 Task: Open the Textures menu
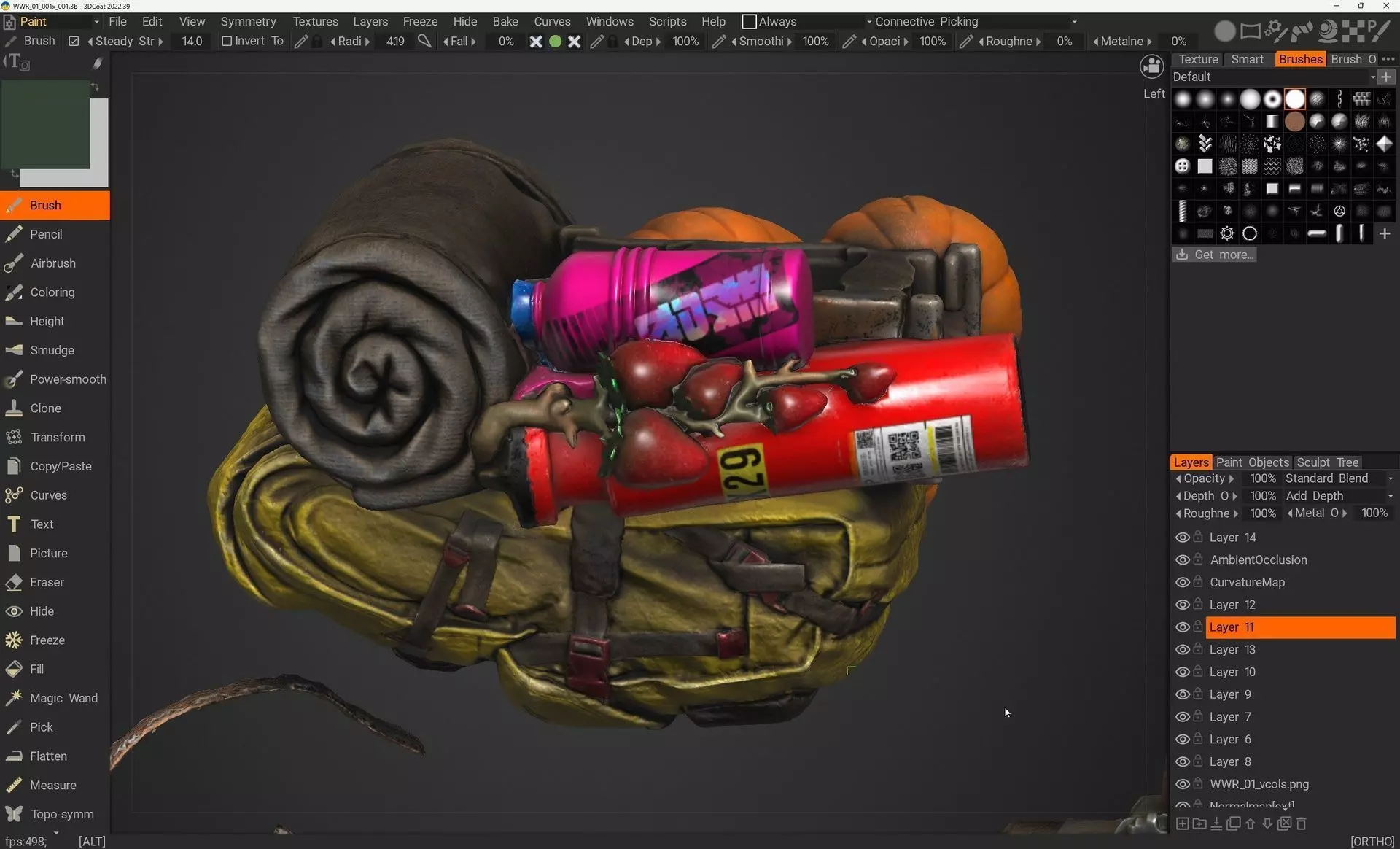pos(315,22)
